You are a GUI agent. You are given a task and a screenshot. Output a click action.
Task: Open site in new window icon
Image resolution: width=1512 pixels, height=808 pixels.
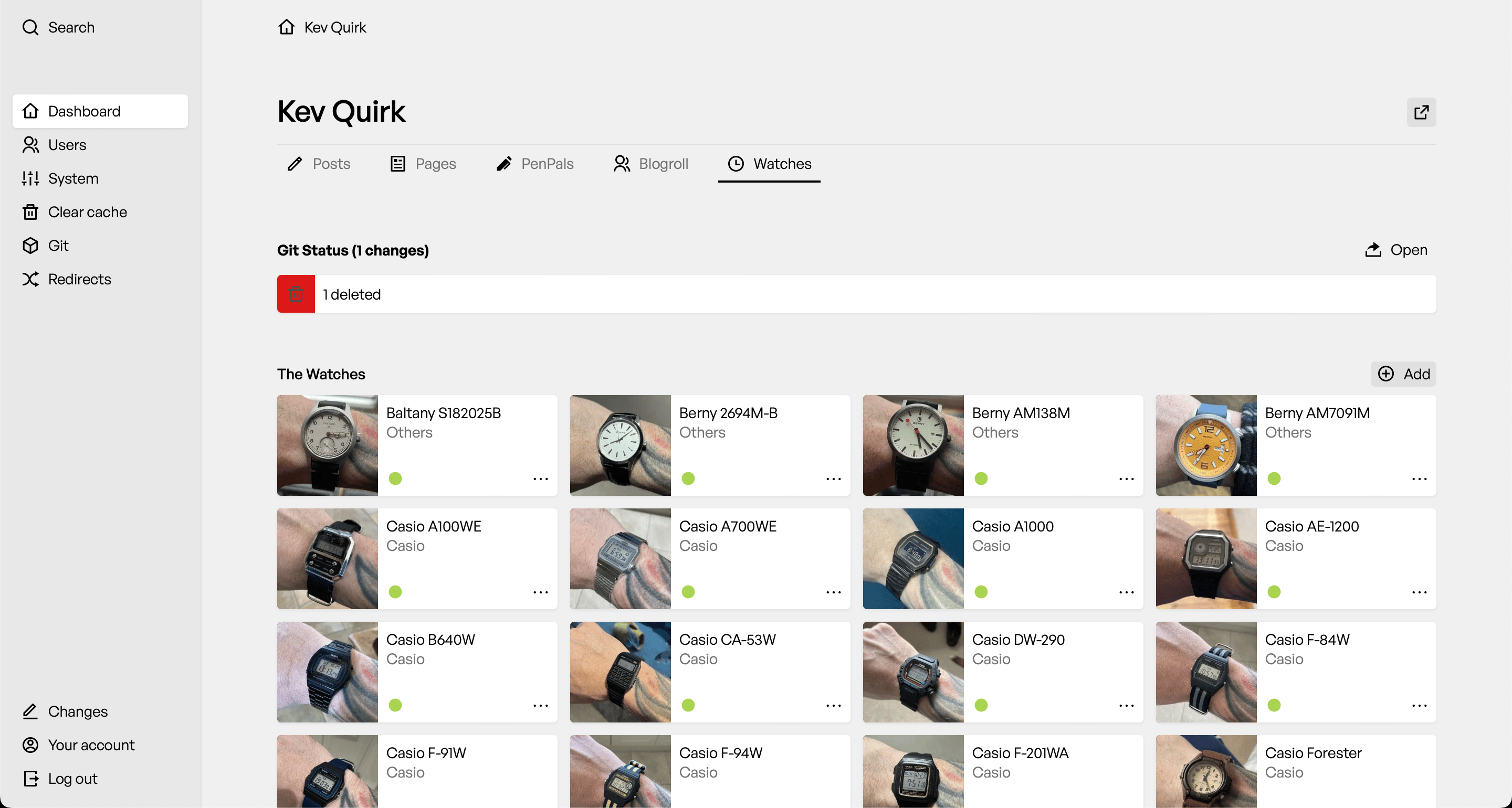(x=1421, y=112)
